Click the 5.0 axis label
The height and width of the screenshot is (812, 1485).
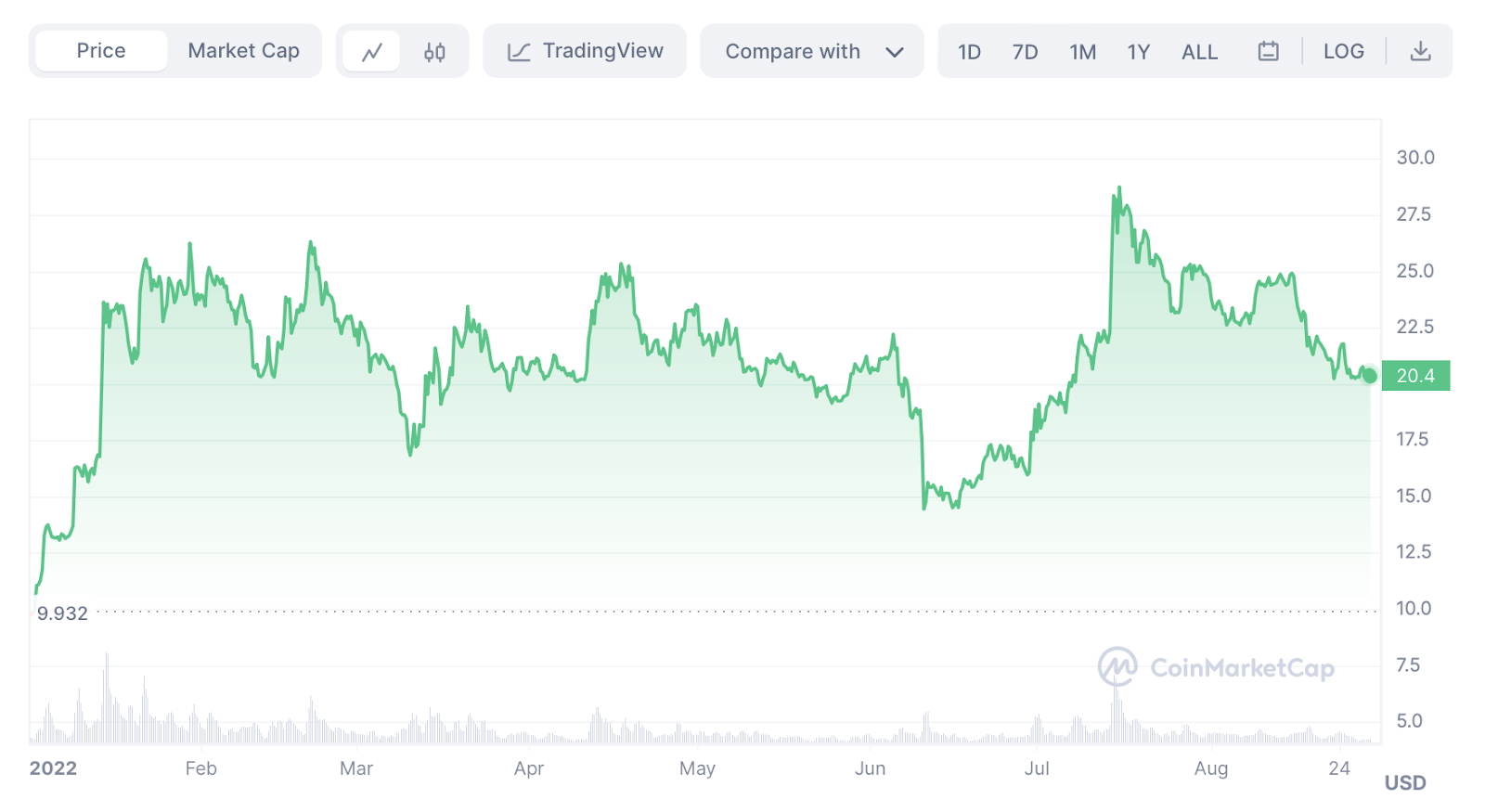(1409, 721)
